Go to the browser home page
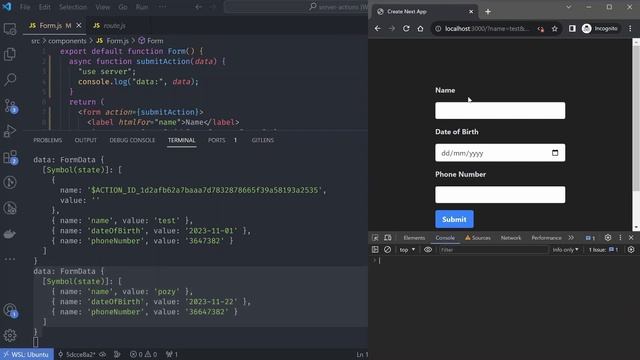 click(420, 29)
